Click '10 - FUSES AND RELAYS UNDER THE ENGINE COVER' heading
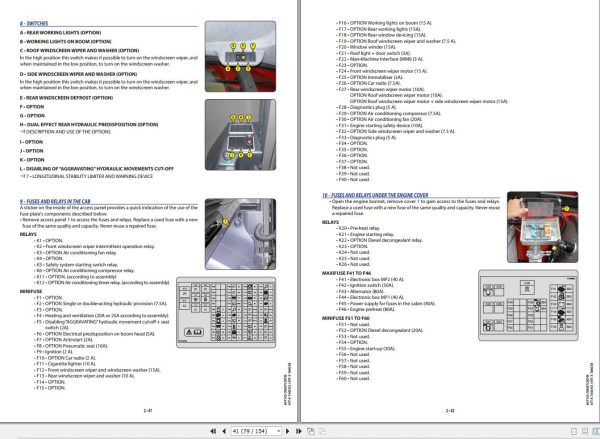Screen dimensions: 600x439 [x=375, y=195]
